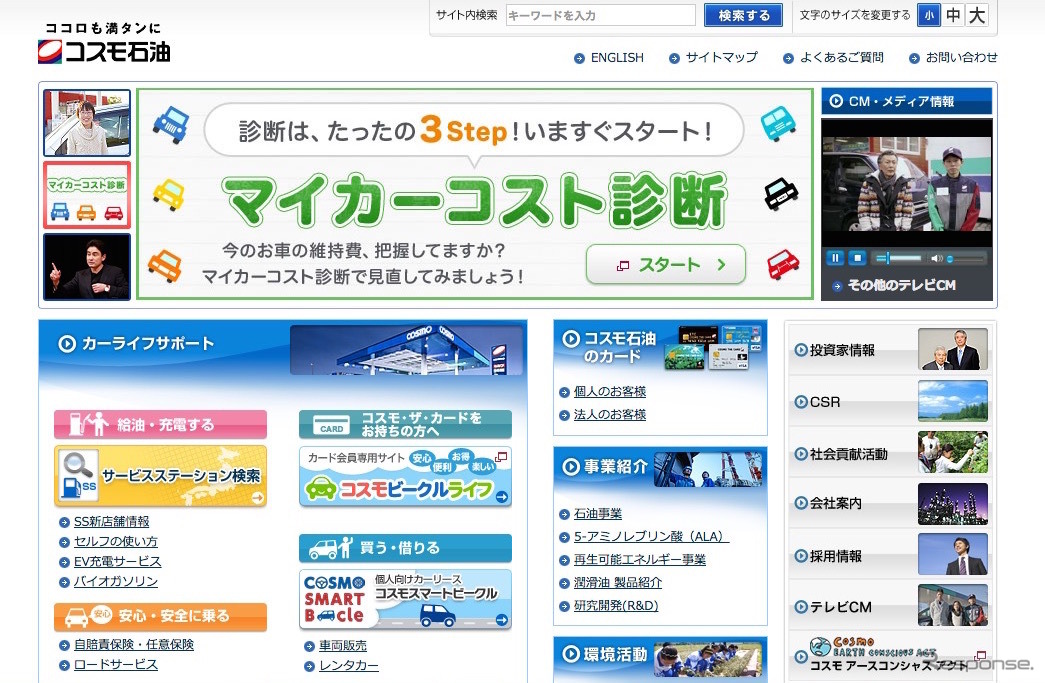This screenshot has width=1045, height=683.
Task: Click the gas pump icon on 給油 banner
Action: [77, 424]
